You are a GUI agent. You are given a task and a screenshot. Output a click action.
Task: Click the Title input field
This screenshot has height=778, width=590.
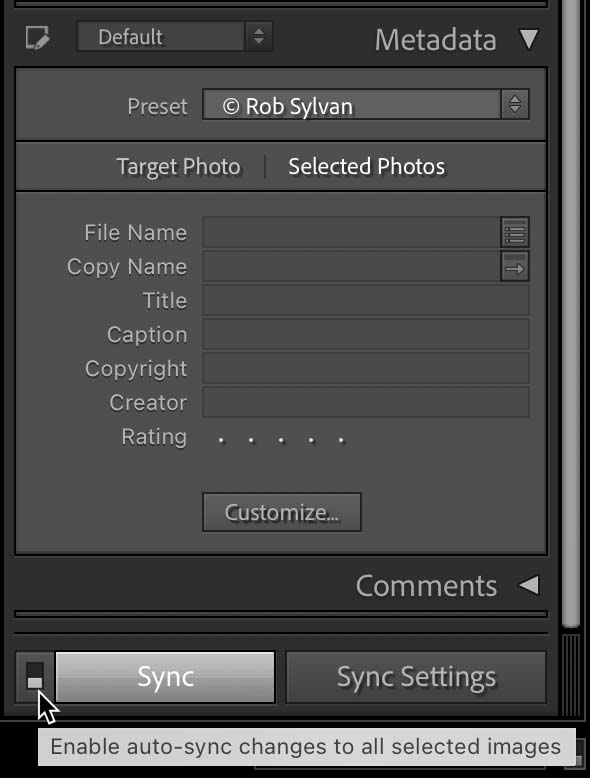(366, 300)
